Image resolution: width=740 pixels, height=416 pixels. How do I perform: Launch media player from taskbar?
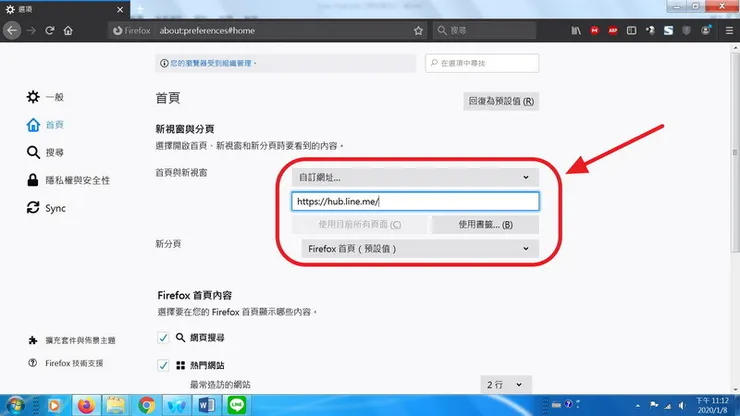tap(54, 405)
